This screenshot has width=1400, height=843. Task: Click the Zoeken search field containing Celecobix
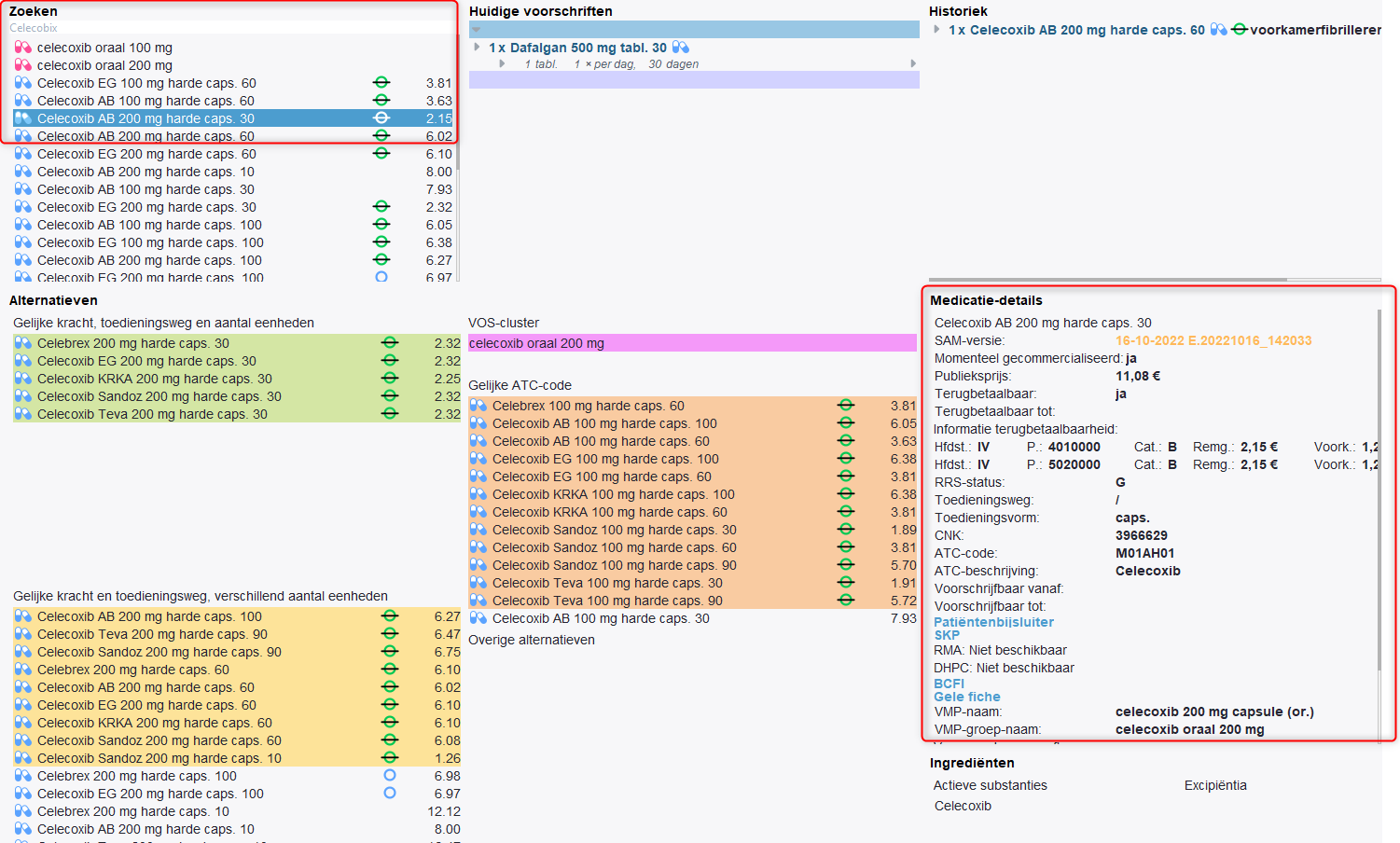pyautogui.click(x=231, y=28)
